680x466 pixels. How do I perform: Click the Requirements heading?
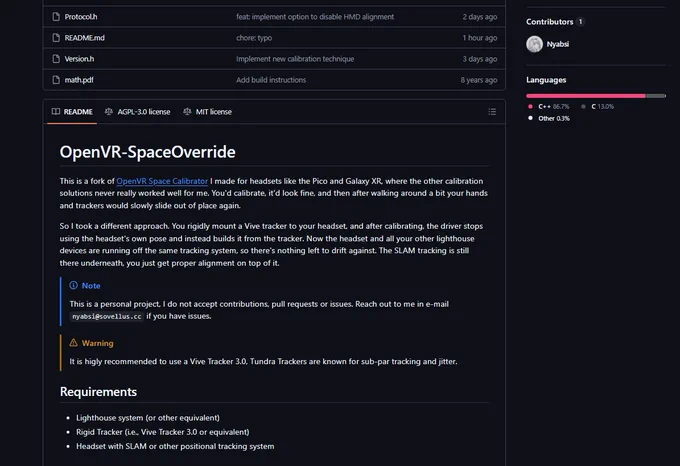pyautogui.click(x=98, y=392)
